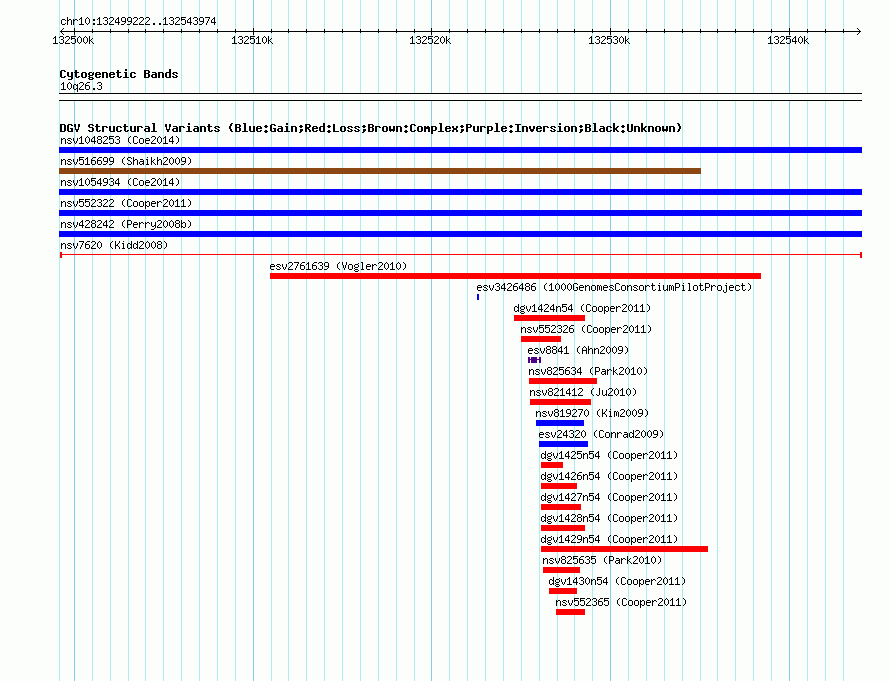Click the dgv1425n54 (Cooper2011) red bar
The image size is (890, 681).
point(552,465)
